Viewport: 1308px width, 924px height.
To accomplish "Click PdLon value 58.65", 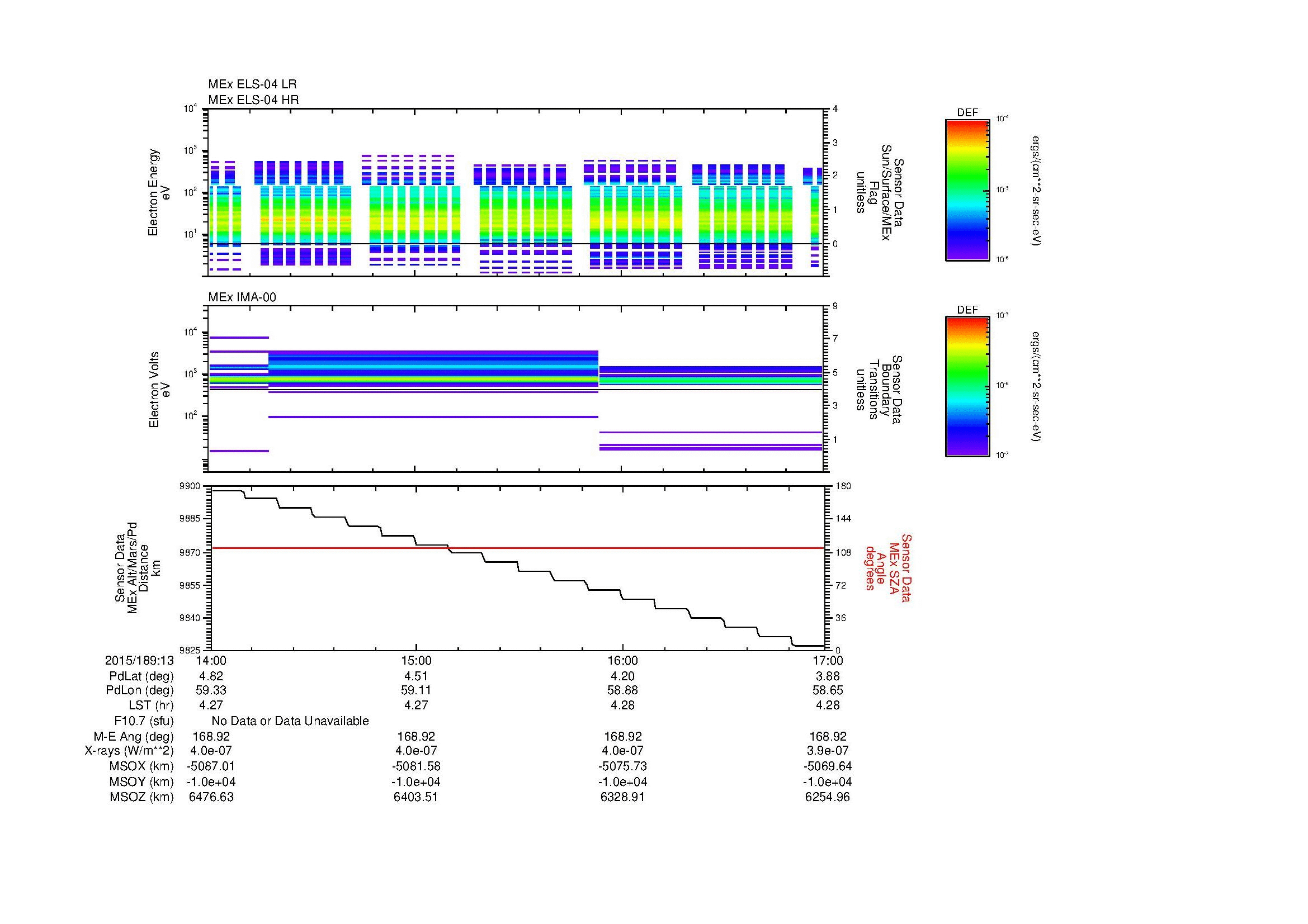I will coord(828,690).
